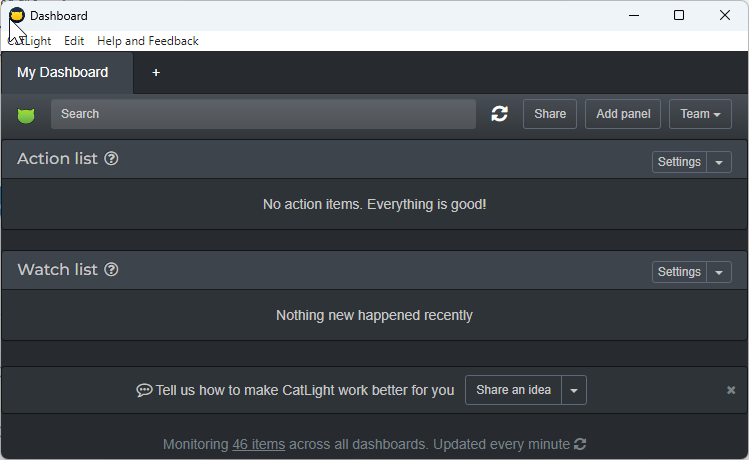Click the refresh icon beside the search bar

(x=499, y=114)
